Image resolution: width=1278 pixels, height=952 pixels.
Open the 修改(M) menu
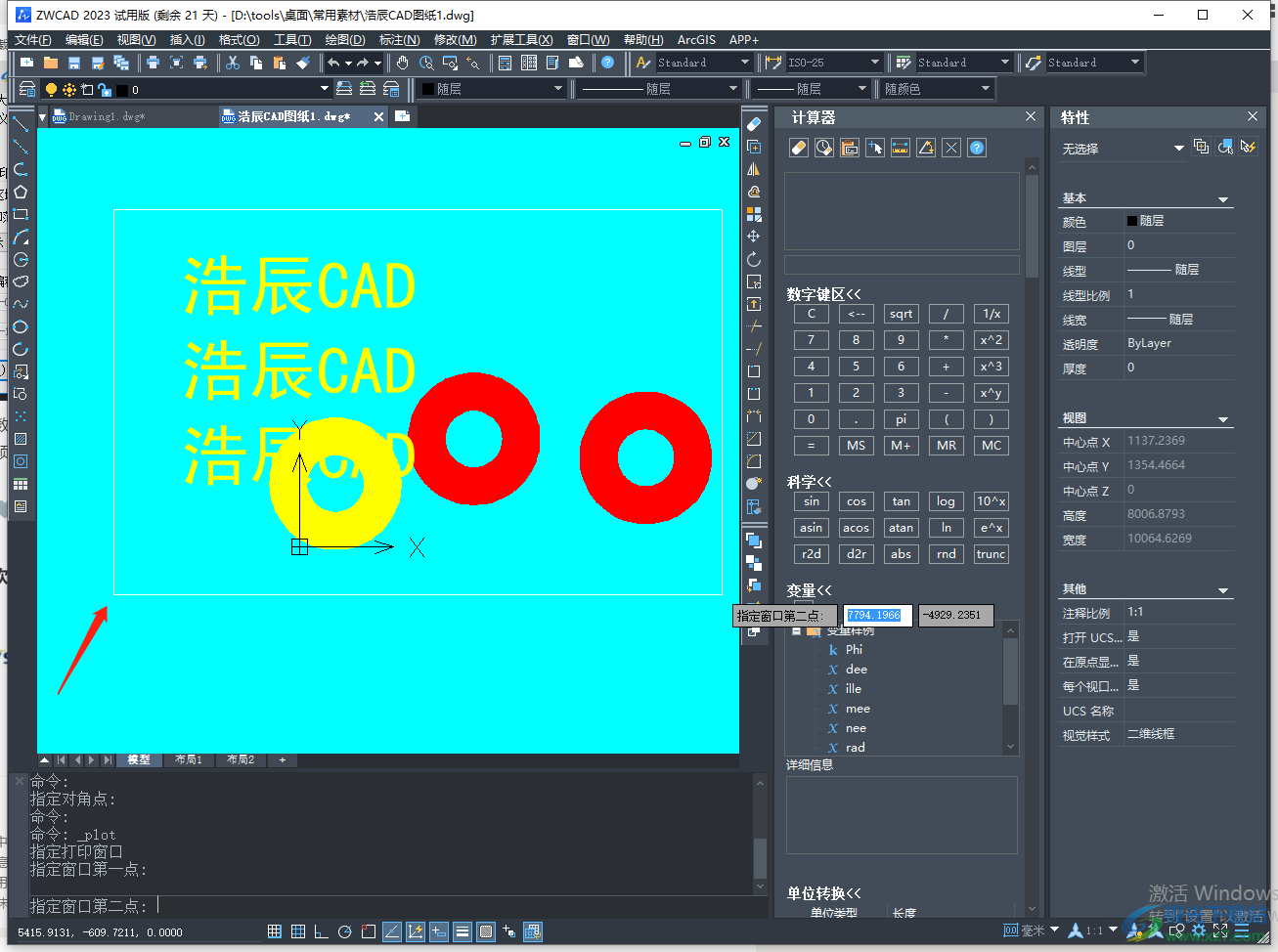tap(456, 39)
